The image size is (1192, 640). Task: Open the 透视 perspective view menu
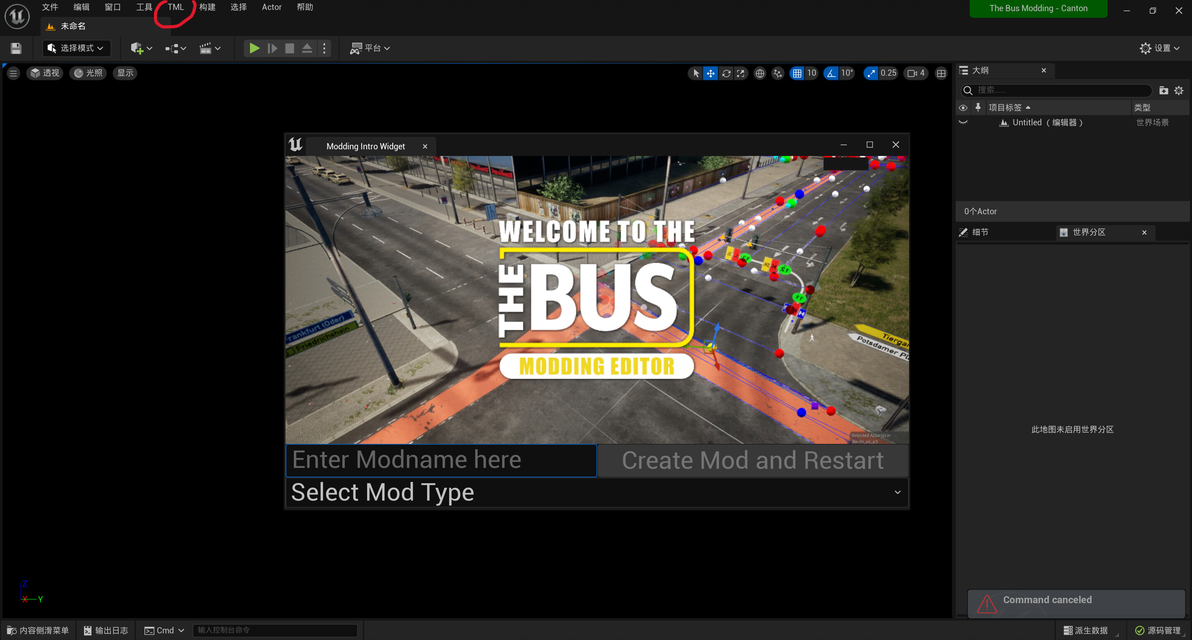coord(45,73)
